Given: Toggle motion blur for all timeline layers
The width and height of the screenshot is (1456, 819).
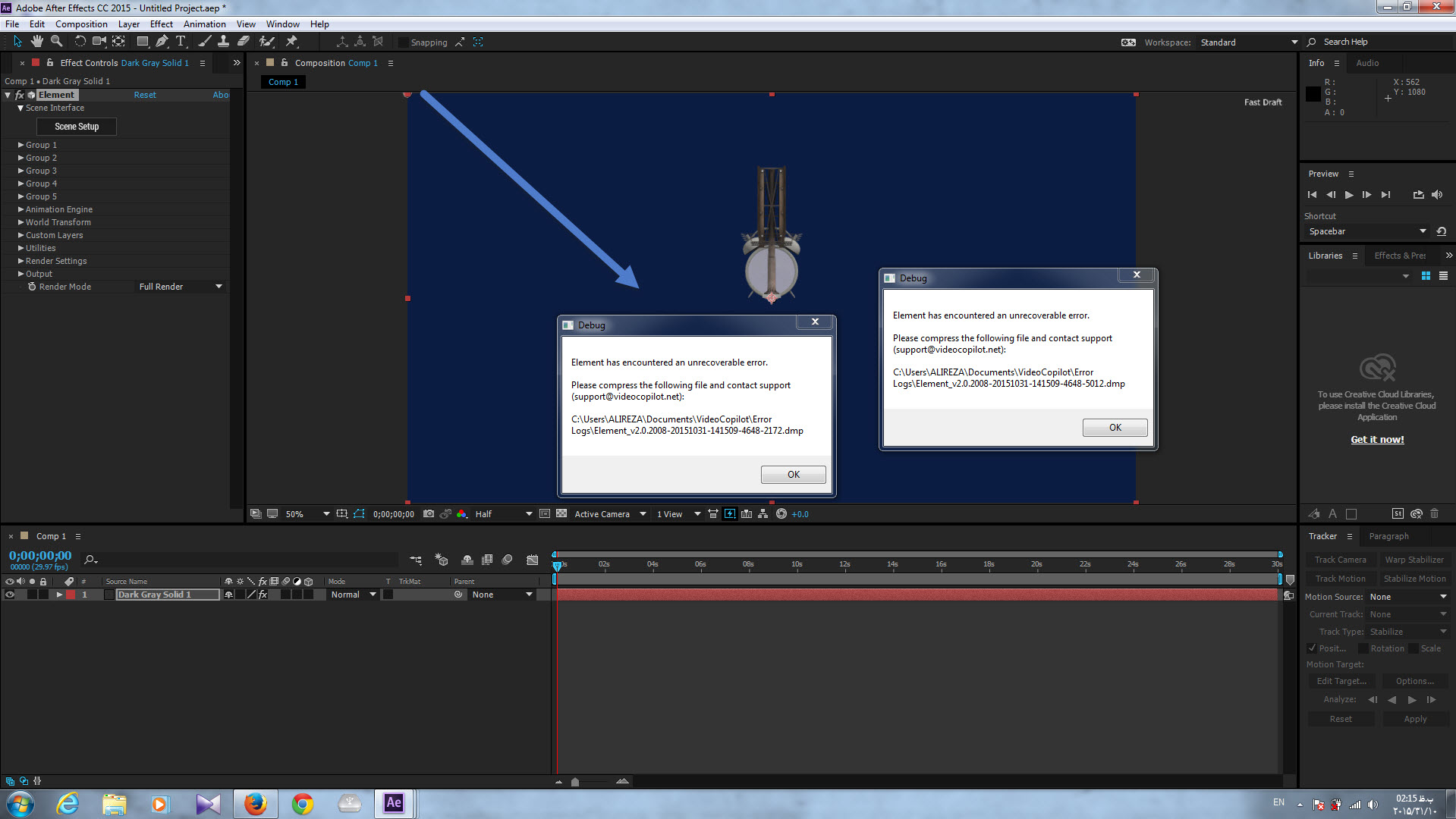Looking at the screenshot, I should [x=508, y=560].
